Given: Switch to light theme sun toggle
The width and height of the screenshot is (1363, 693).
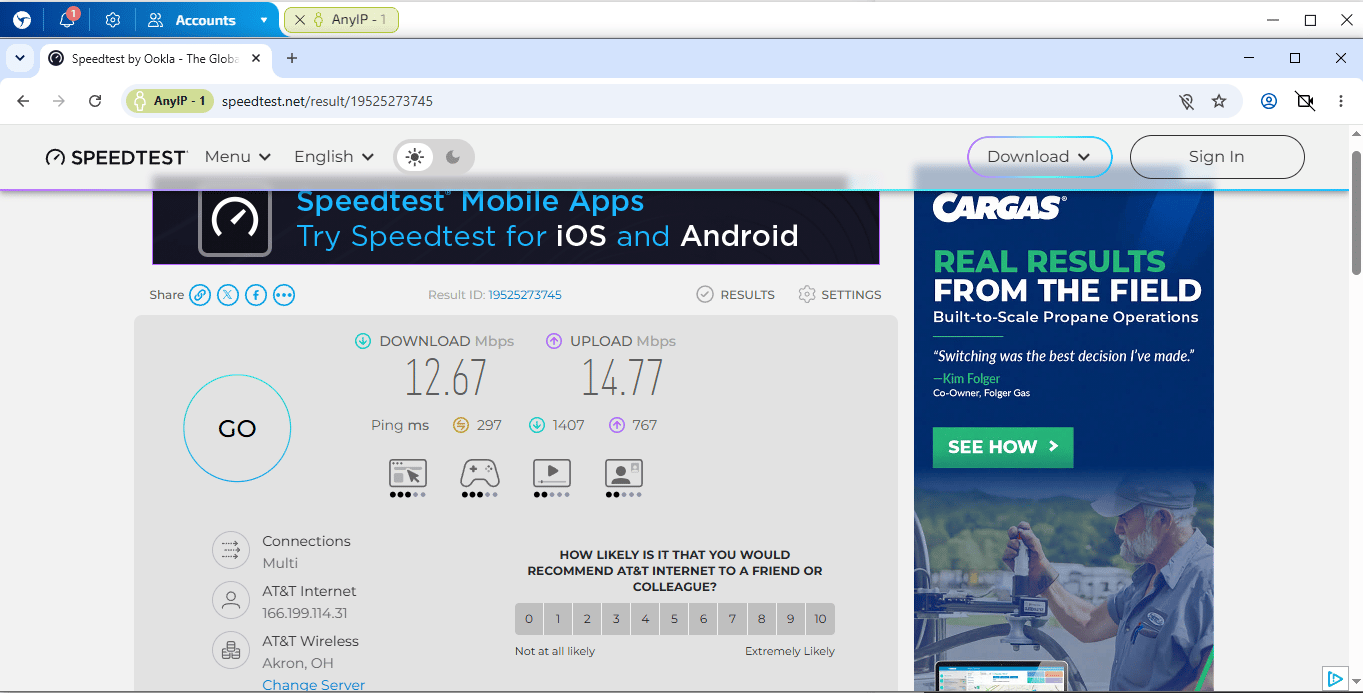Looking at the screenshot, I should [x=415, y=157].
